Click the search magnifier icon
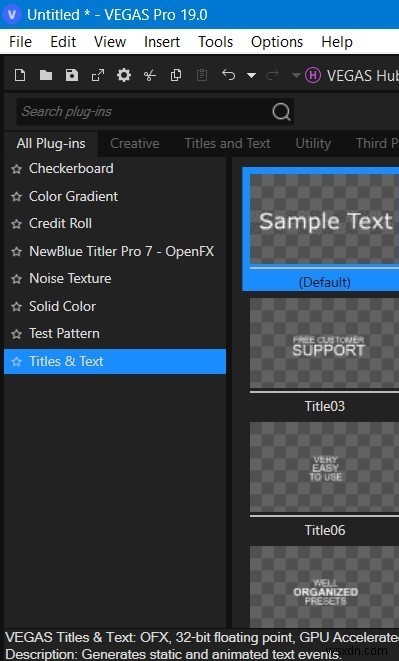The image size is (399, 661). point(281,112)
